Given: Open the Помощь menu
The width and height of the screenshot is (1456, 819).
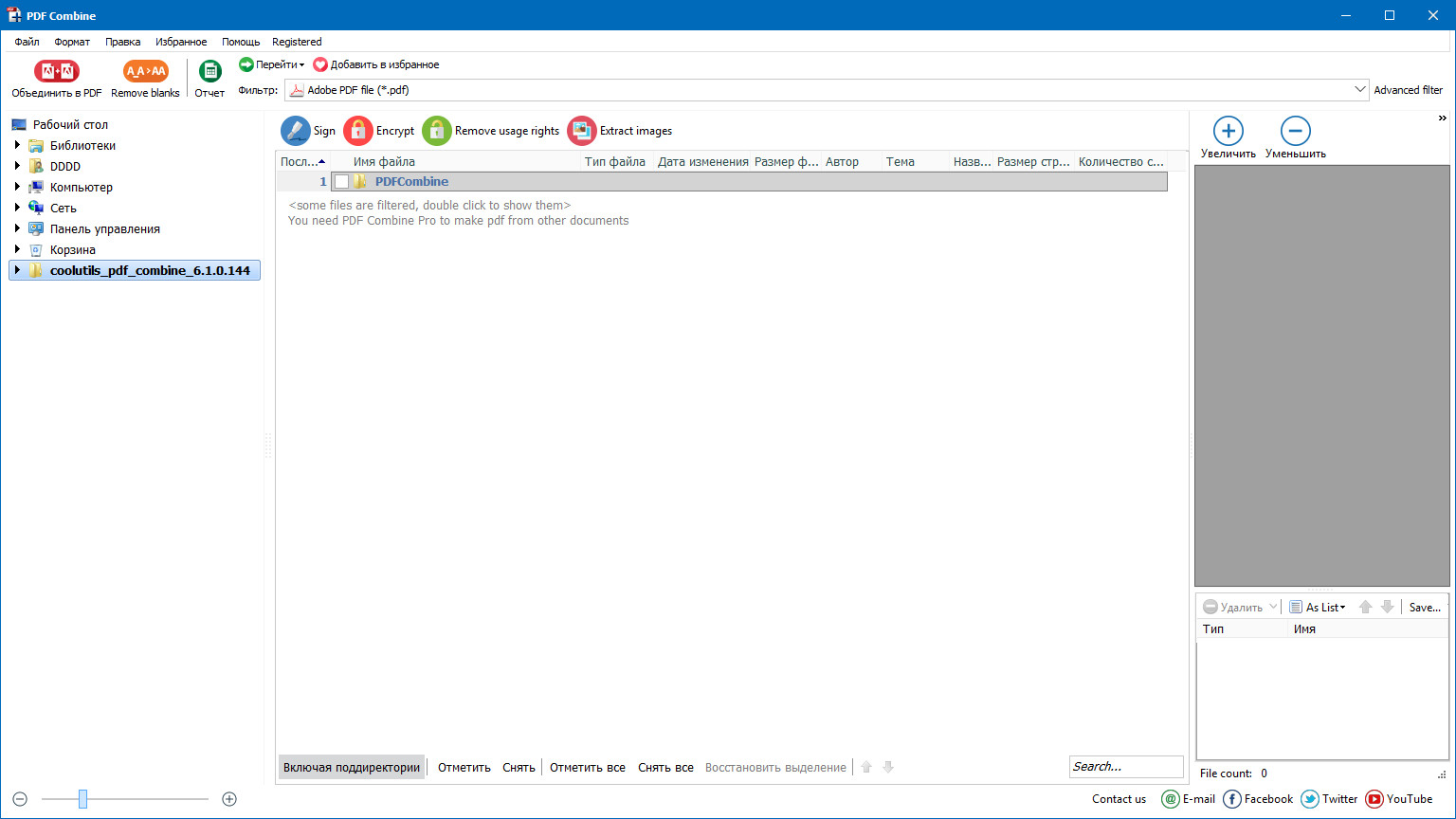Looking at the screenshot, I should [241, 42].
